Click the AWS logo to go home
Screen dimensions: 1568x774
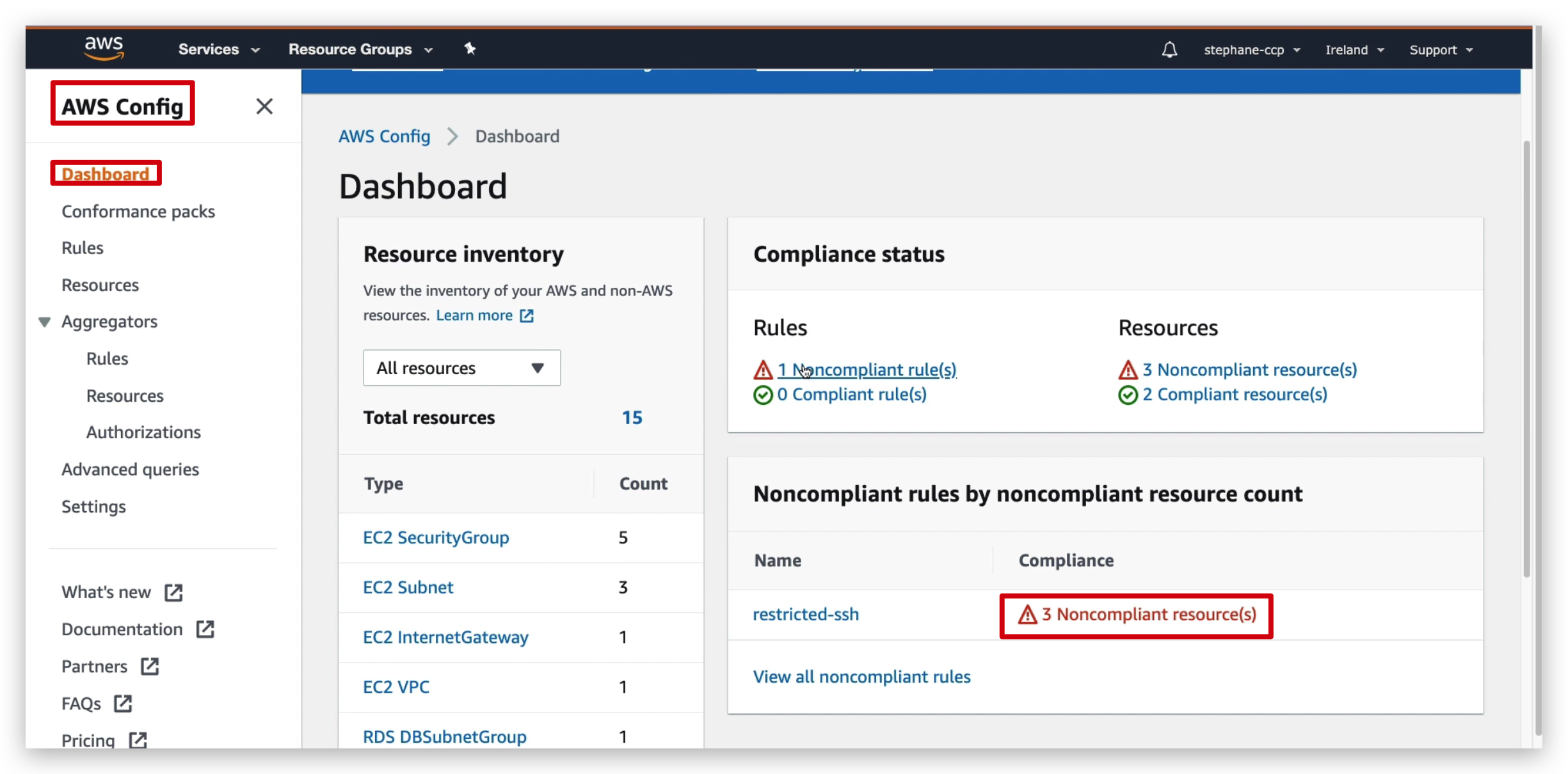pos(104,48)
